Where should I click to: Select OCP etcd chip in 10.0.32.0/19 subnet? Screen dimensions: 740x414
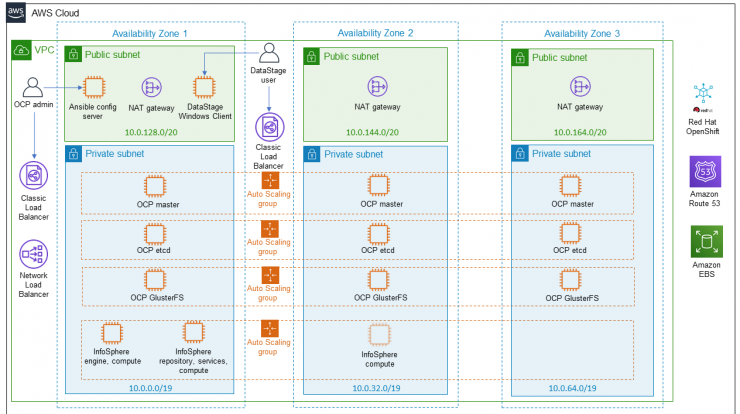pyautogui.click(x=378, y=234)
